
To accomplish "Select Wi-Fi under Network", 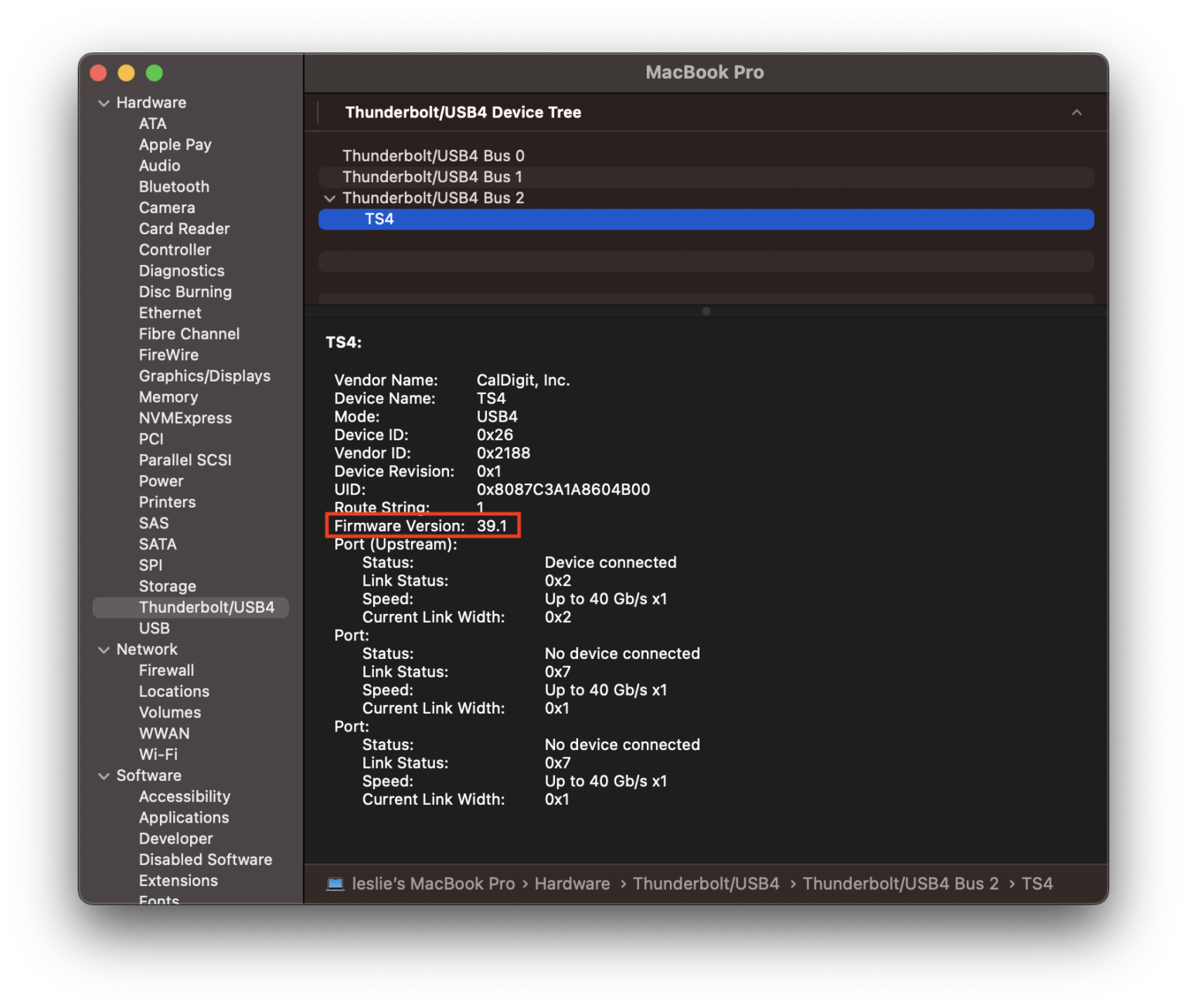I will click(x=158, y=754).
